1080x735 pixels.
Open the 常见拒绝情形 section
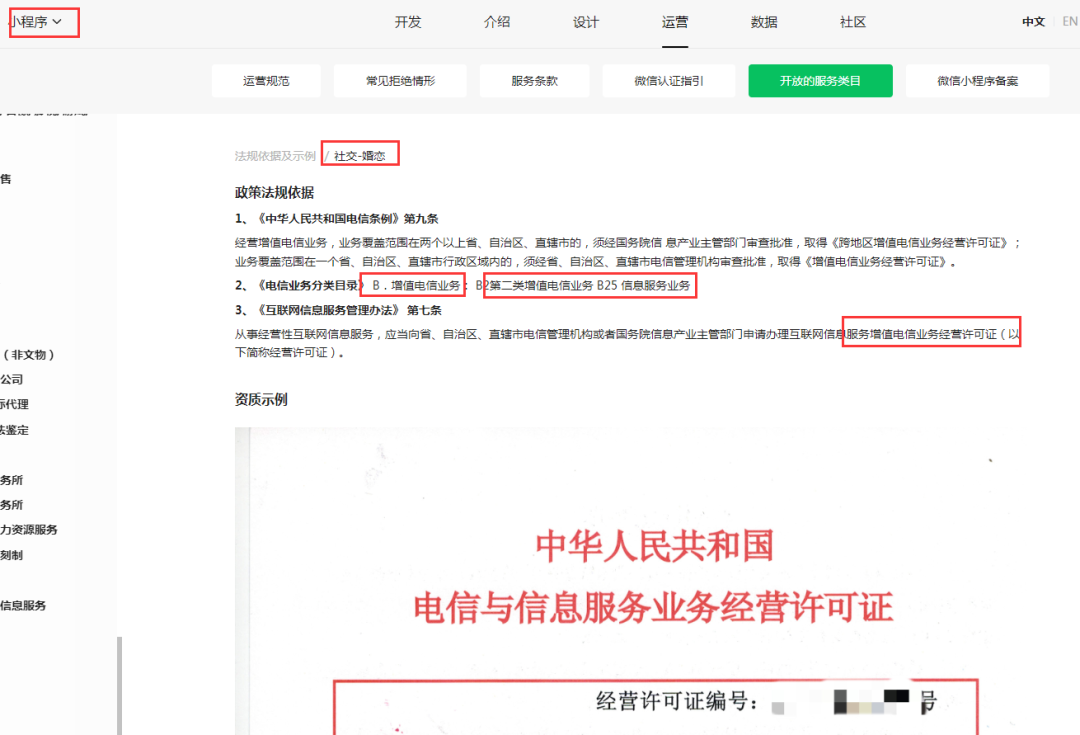(400, 81)
